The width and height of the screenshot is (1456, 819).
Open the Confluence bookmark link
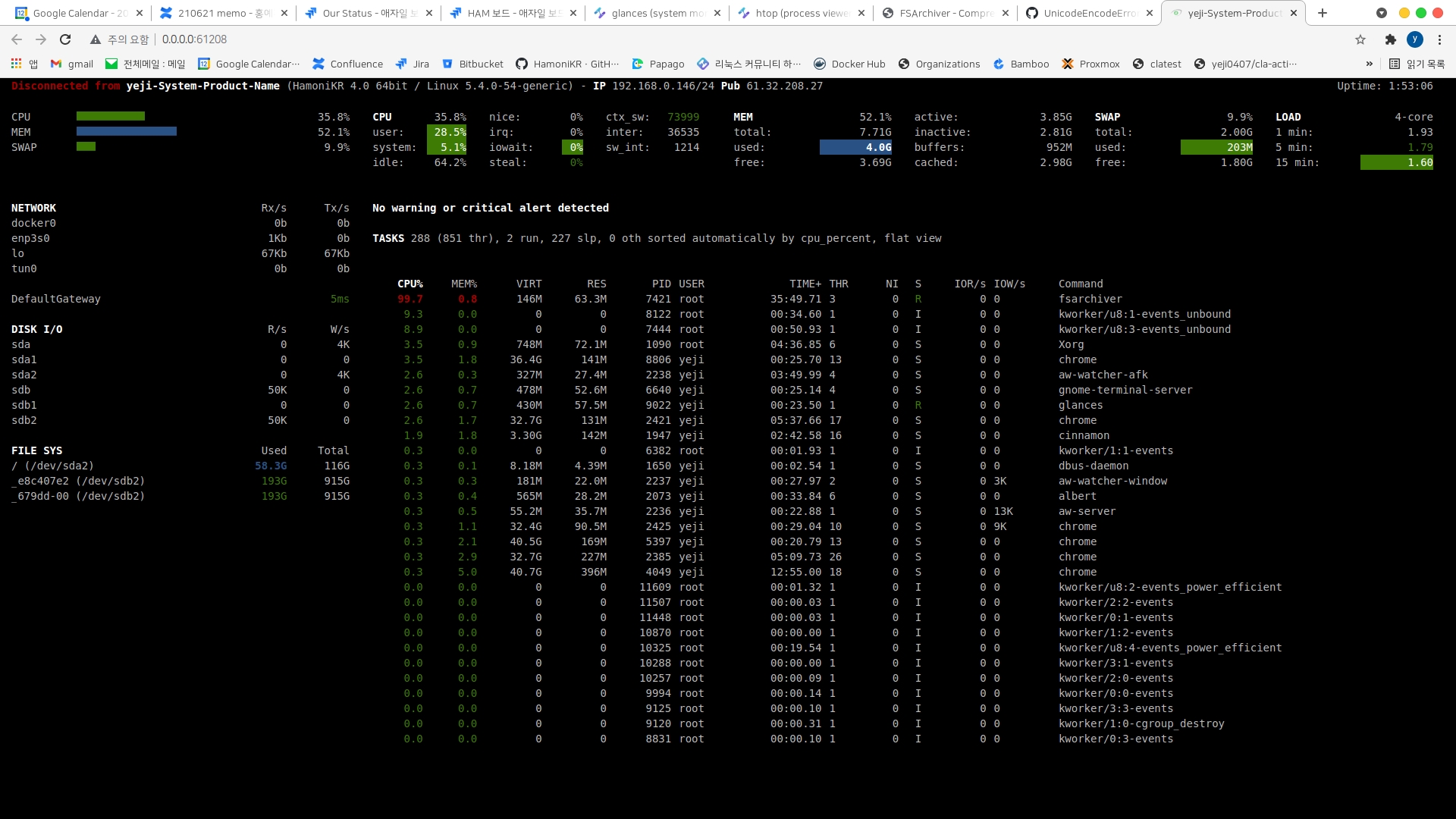[x=347, y=64]
